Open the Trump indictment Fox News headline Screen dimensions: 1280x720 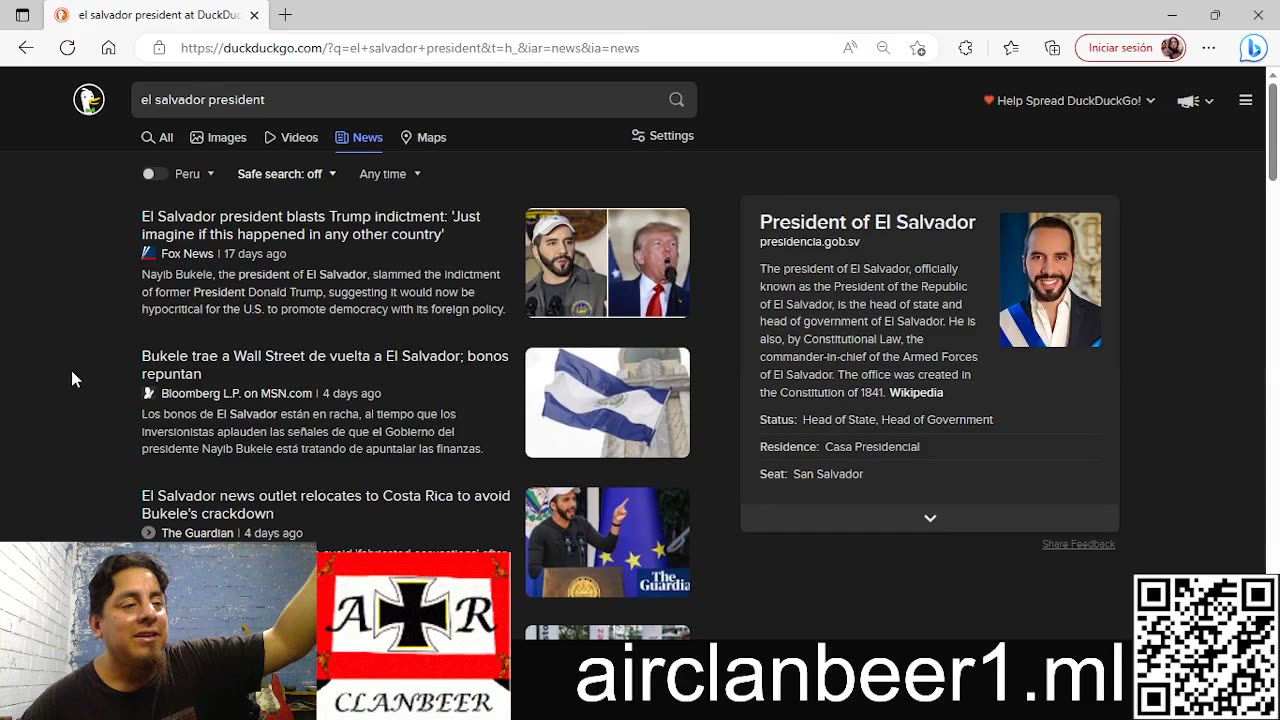311,225
